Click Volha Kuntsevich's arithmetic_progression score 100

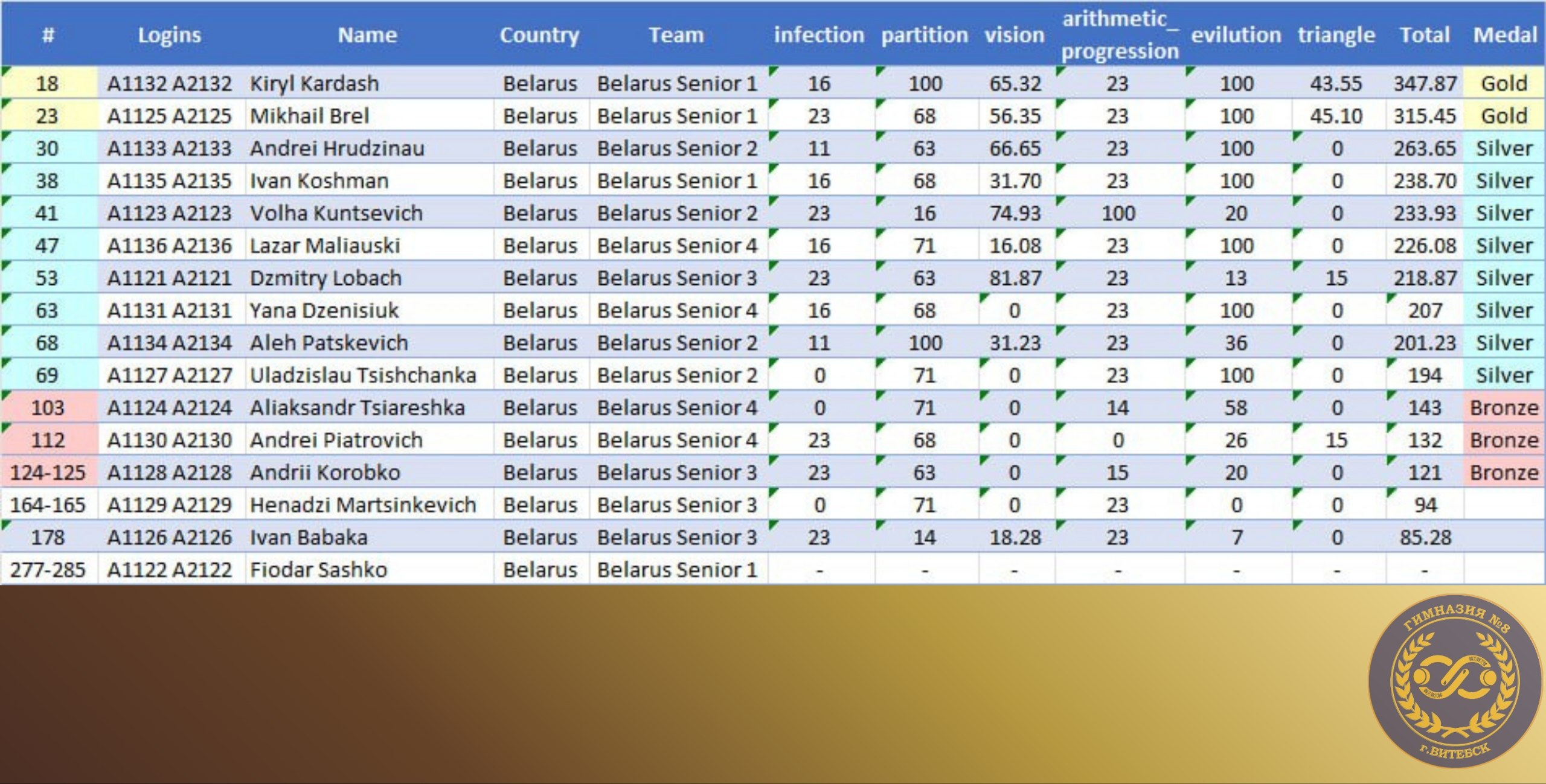[x=1118, y=214]
